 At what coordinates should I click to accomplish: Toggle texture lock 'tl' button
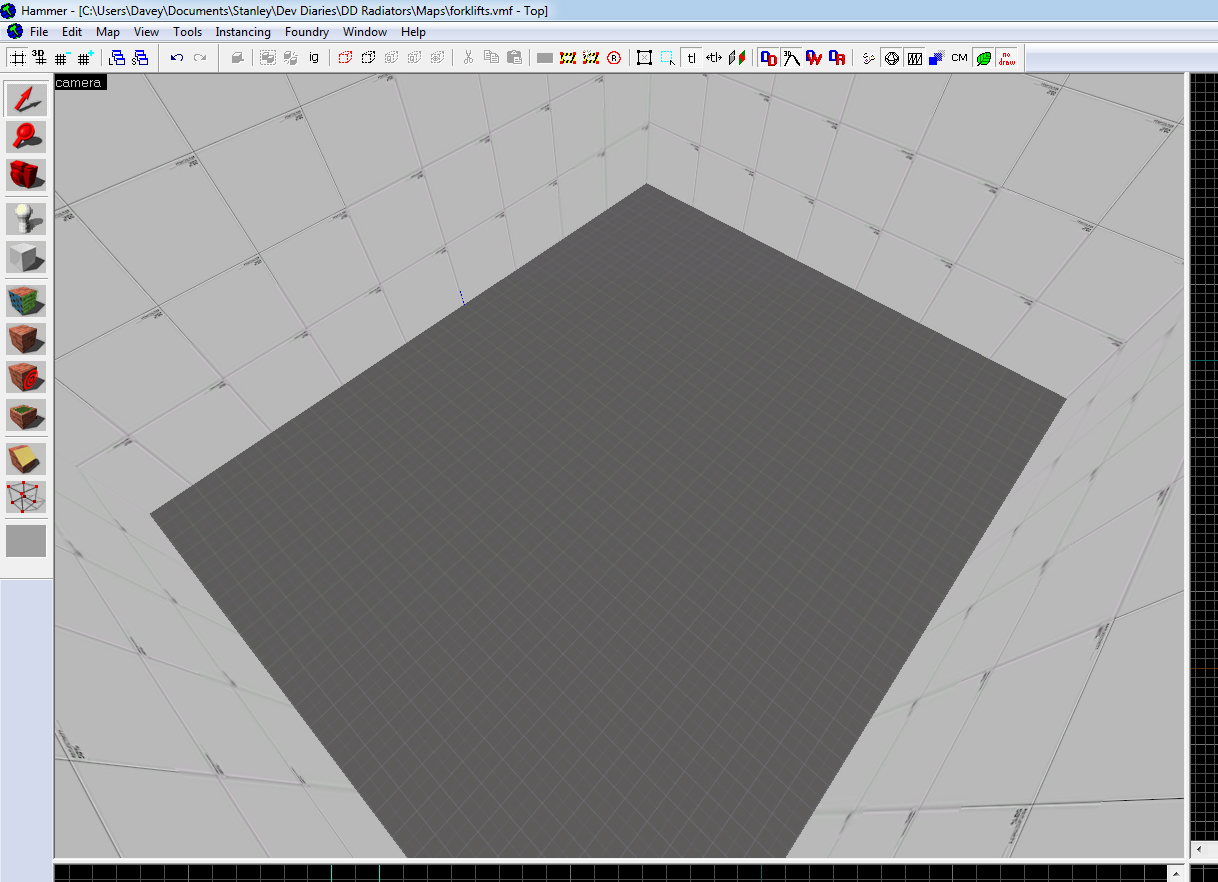(x=691, y=58)
